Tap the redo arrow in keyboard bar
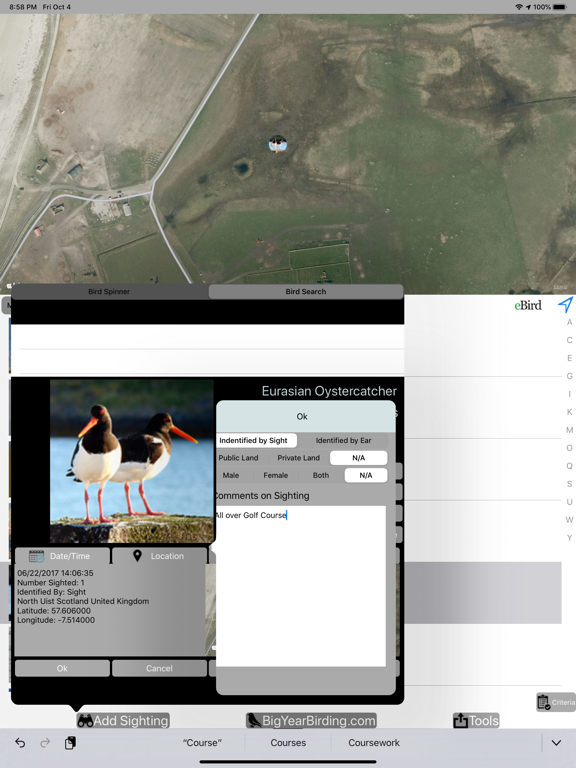Viewport: 576px width, 768px height. (45, 743)
